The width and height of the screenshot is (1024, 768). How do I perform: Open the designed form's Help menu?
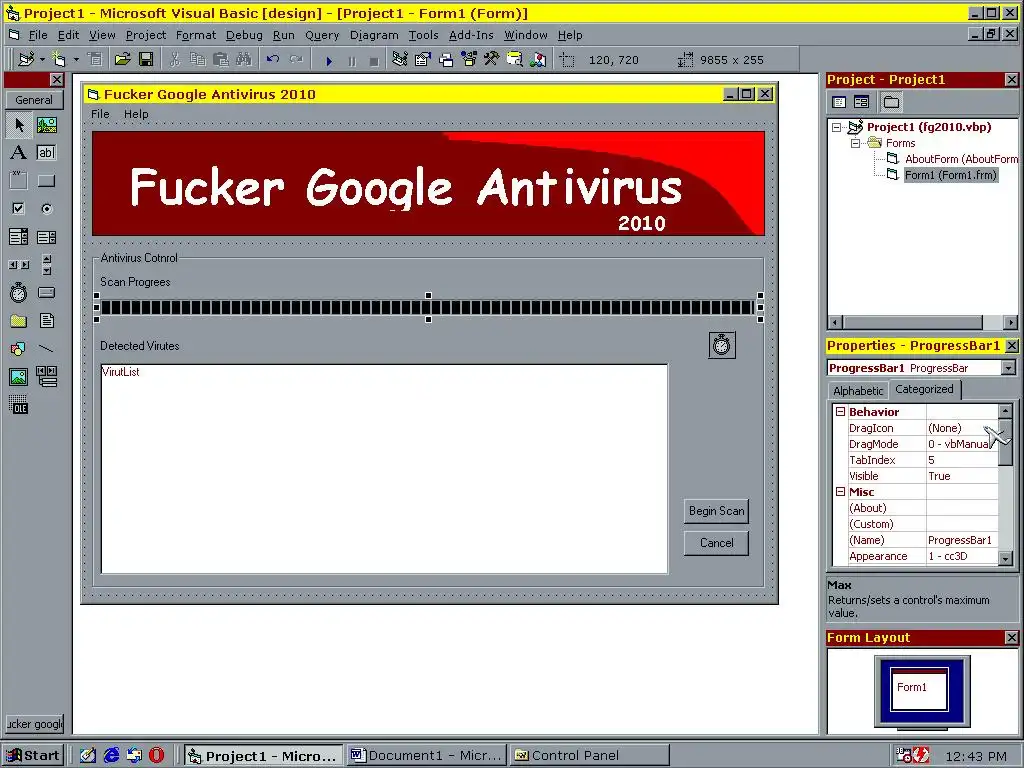136,114
